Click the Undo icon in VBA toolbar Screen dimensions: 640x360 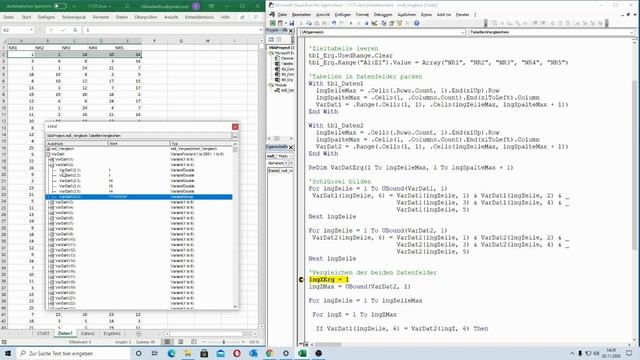click(334, 23)
